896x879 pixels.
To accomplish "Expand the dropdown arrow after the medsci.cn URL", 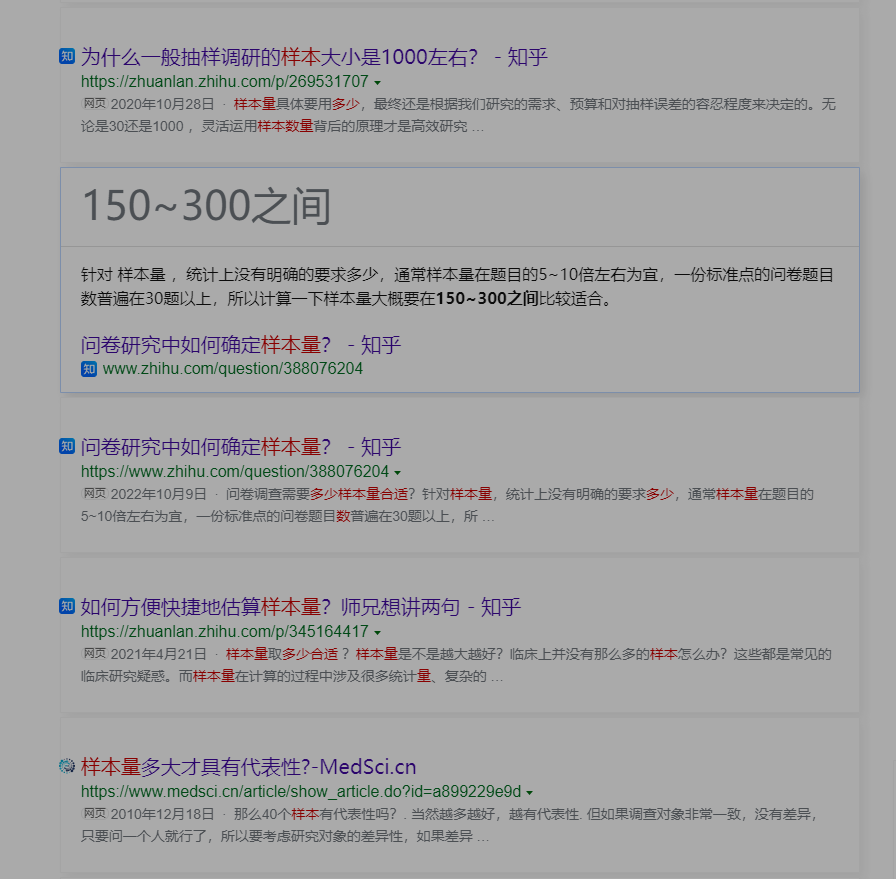I will pyautogui.click(x=530, y=793).
